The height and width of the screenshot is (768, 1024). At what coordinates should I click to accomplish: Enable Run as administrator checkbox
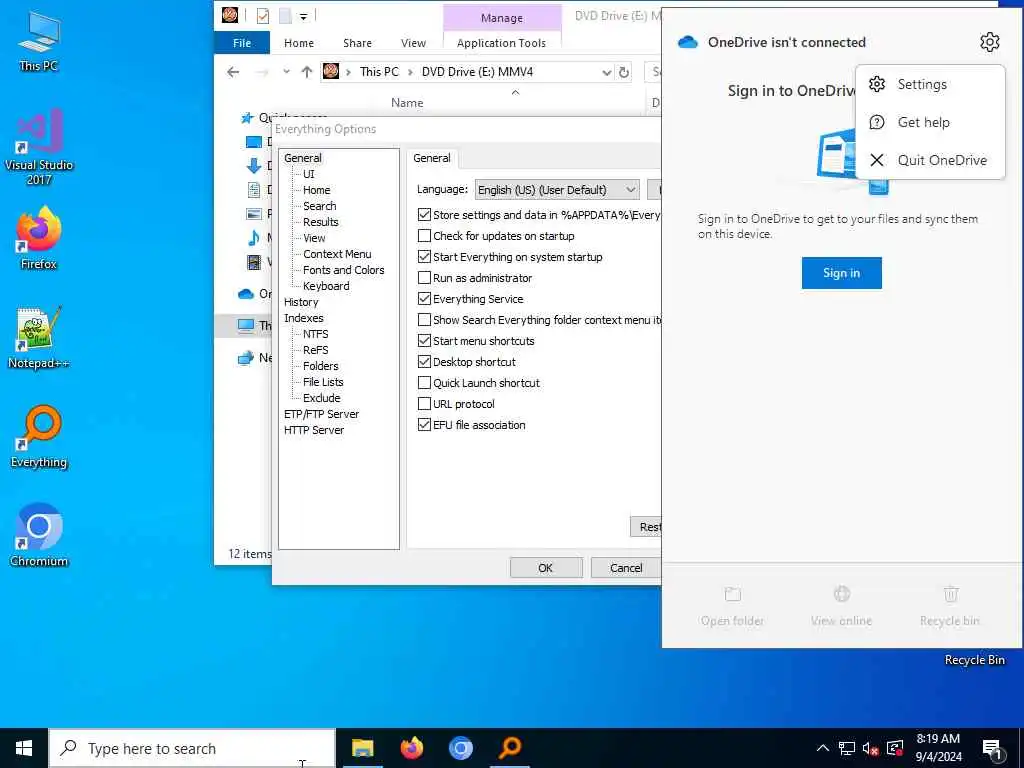[424, 278]
